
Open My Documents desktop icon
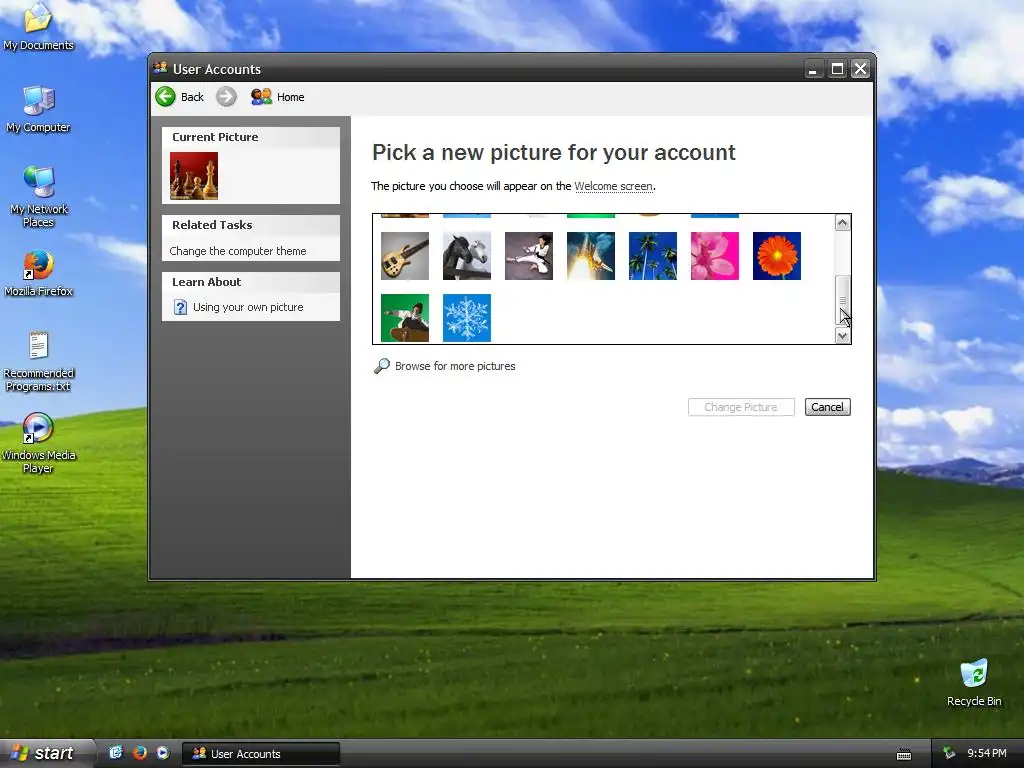38,27
